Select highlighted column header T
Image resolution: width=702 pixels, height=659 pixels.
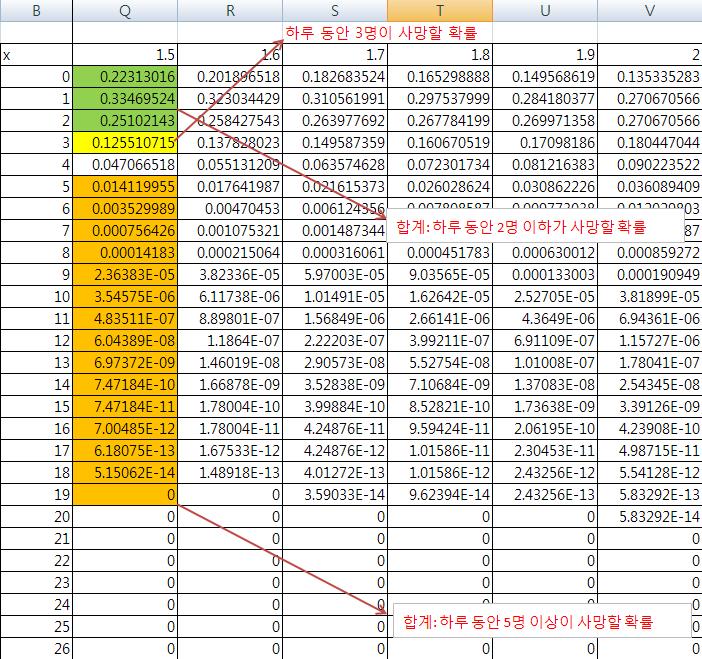click(440, 10)
